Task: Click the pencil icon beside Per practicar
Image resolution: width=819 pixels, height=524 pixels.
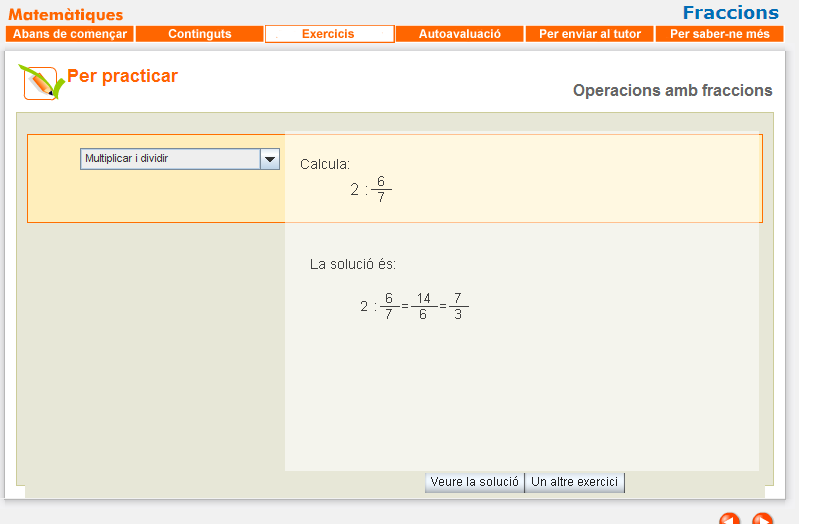Action: point(42,82)
